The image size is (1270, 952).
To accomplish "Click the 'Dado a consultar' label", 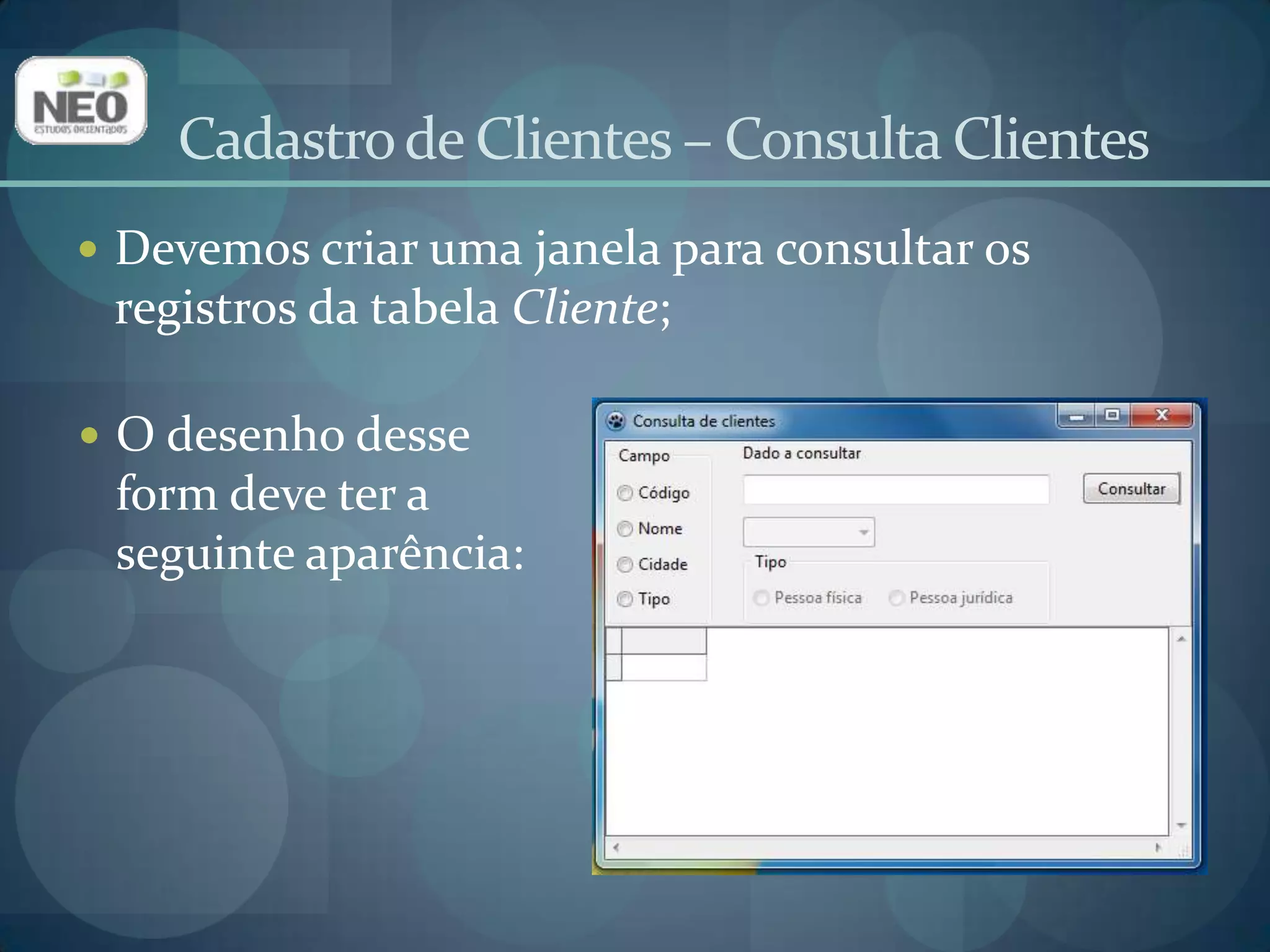I will (x=802, y=454).
